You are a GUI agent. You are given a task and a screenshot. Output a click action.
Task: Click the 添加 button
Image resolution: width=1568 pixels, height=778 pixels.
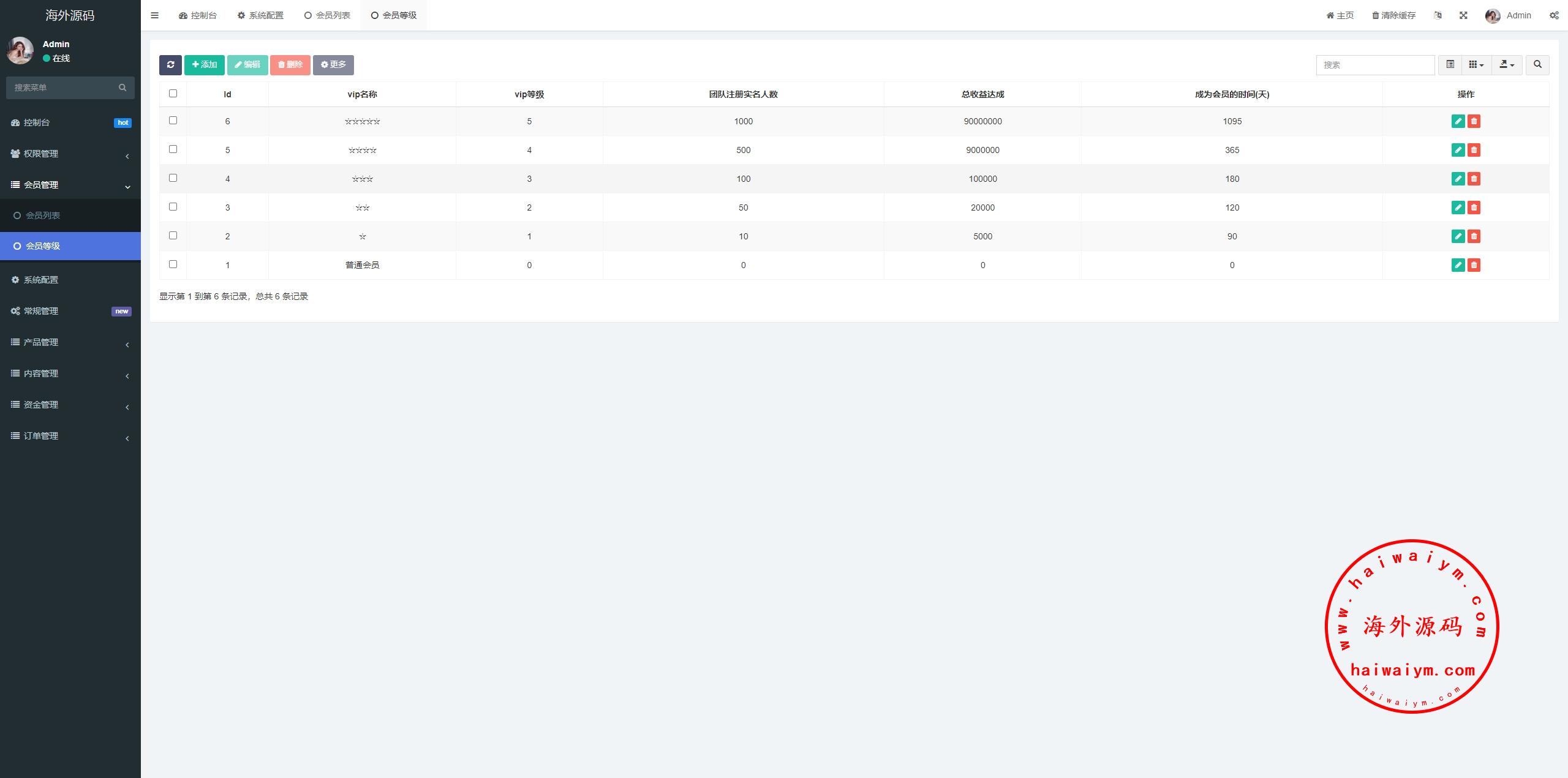tap(204, 65)
